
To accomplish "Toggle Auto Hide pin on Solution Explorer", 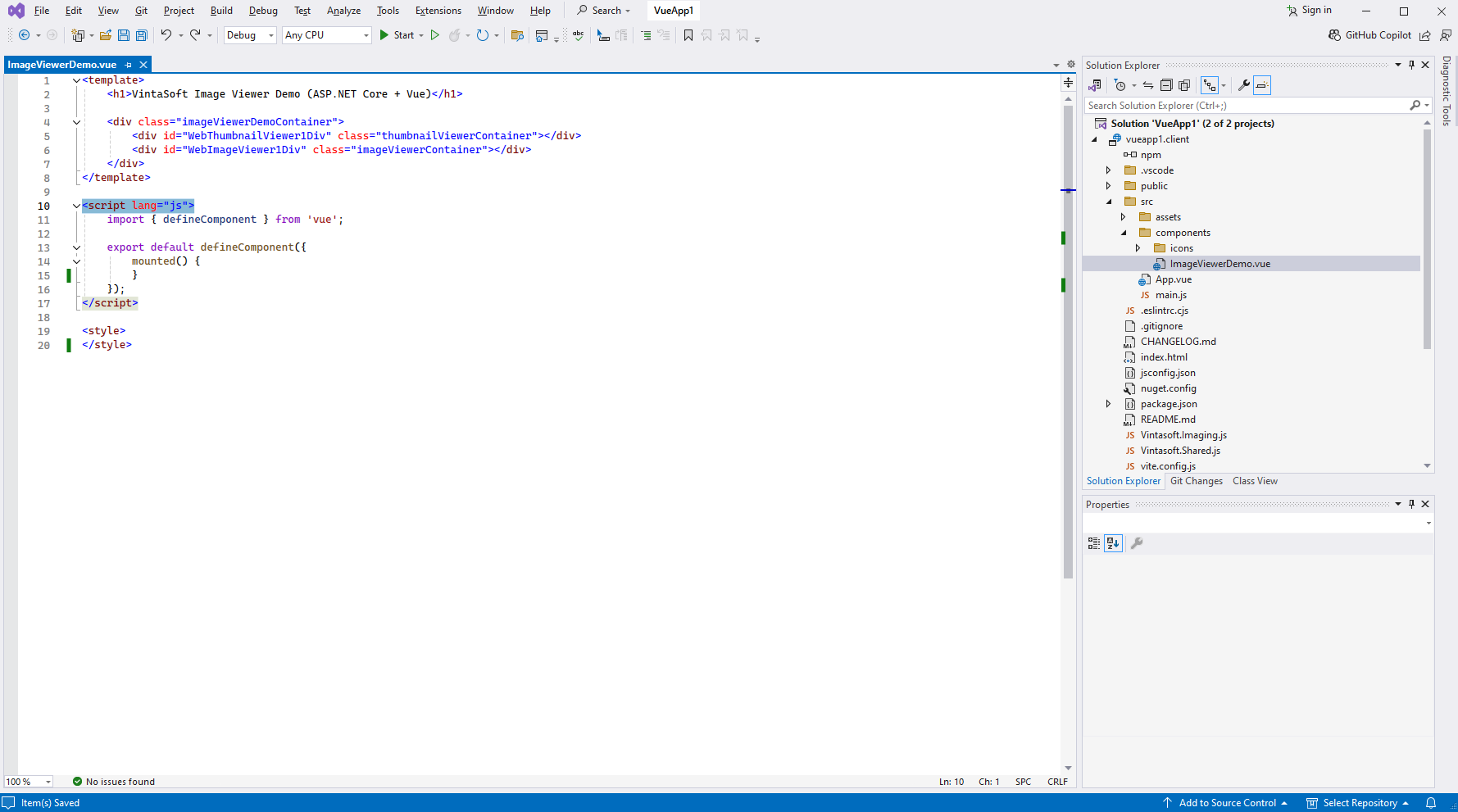I will (1411, 65).
